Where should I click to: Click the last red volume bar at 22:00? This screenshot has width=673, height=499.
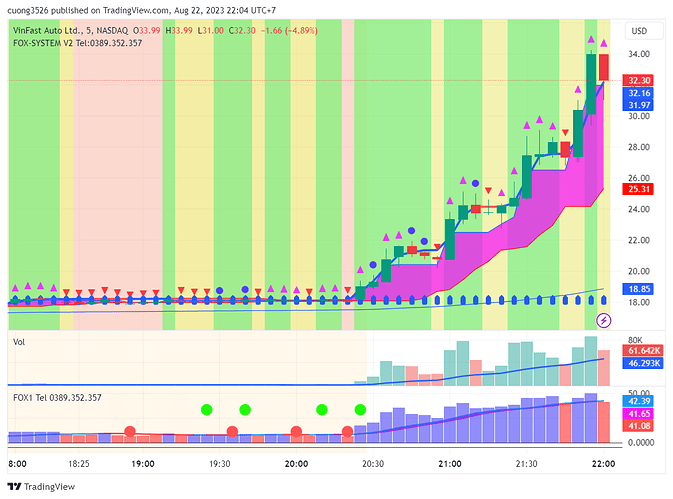pos(604,368)
